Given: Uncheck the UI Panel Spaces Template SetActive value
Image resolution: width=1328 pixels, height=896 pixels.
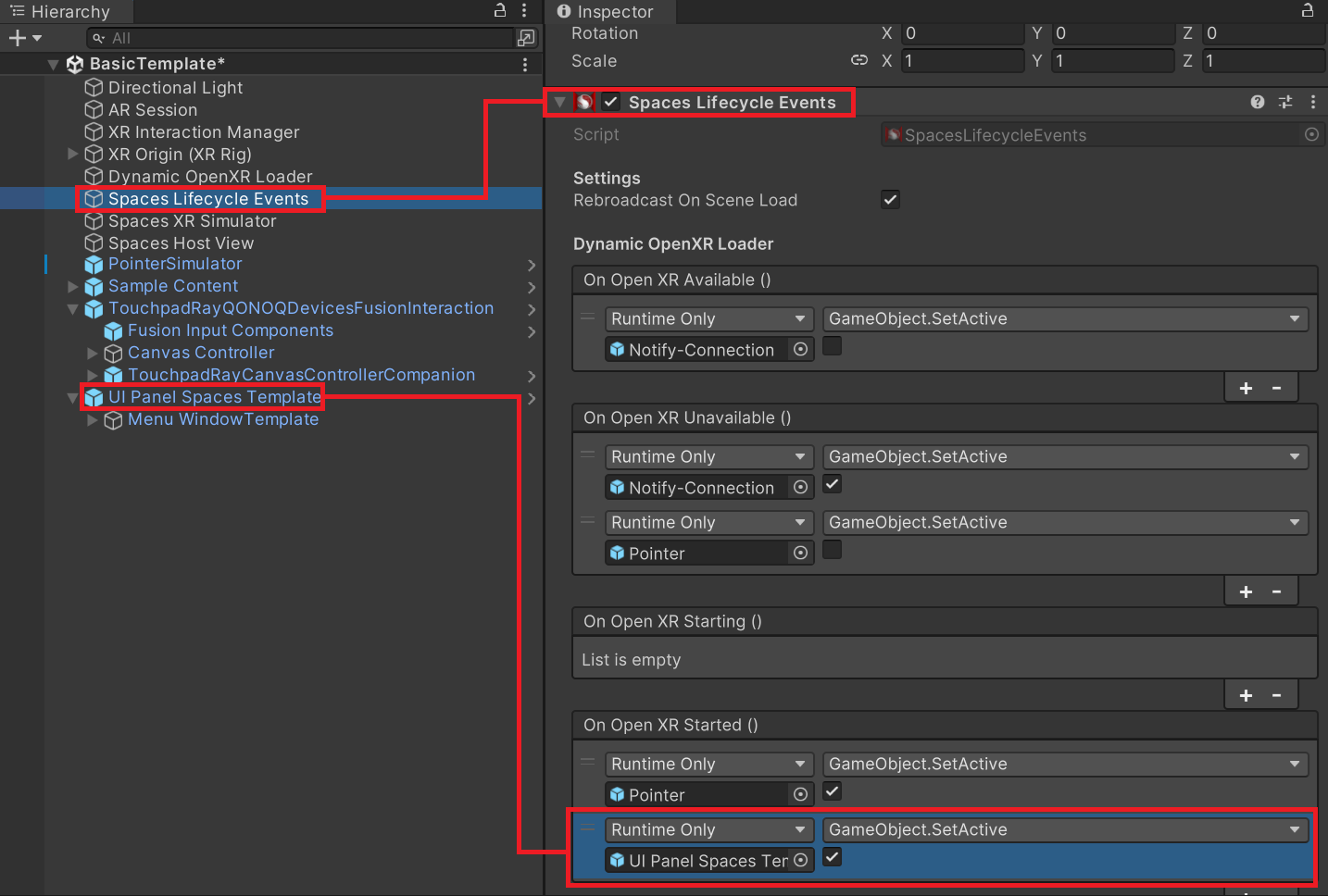Looking at the screenshot, I should (x=833, y=857).
